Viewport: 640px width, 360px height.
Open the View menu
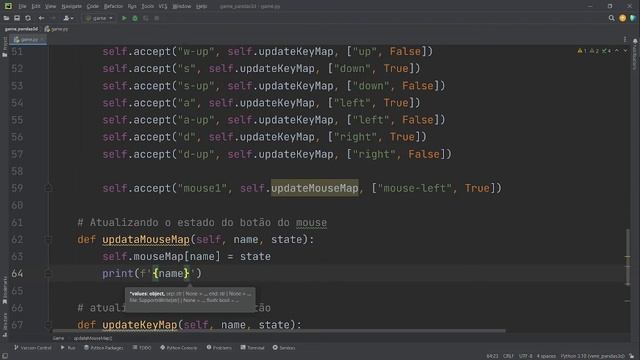point(51,6)
